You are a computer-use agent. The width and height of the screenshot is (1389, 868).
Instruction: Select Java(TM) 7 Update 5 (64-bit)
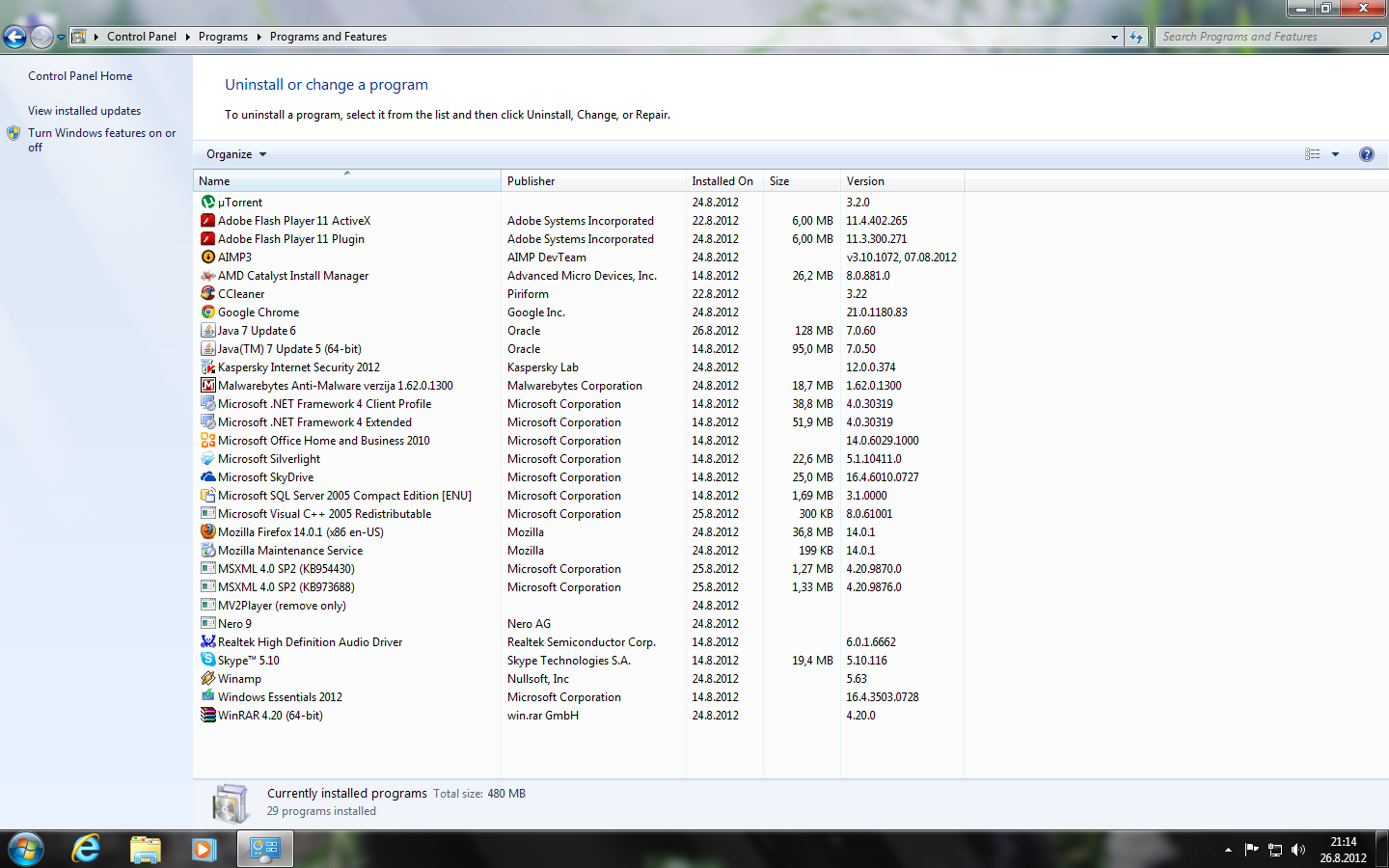[579, 349]
